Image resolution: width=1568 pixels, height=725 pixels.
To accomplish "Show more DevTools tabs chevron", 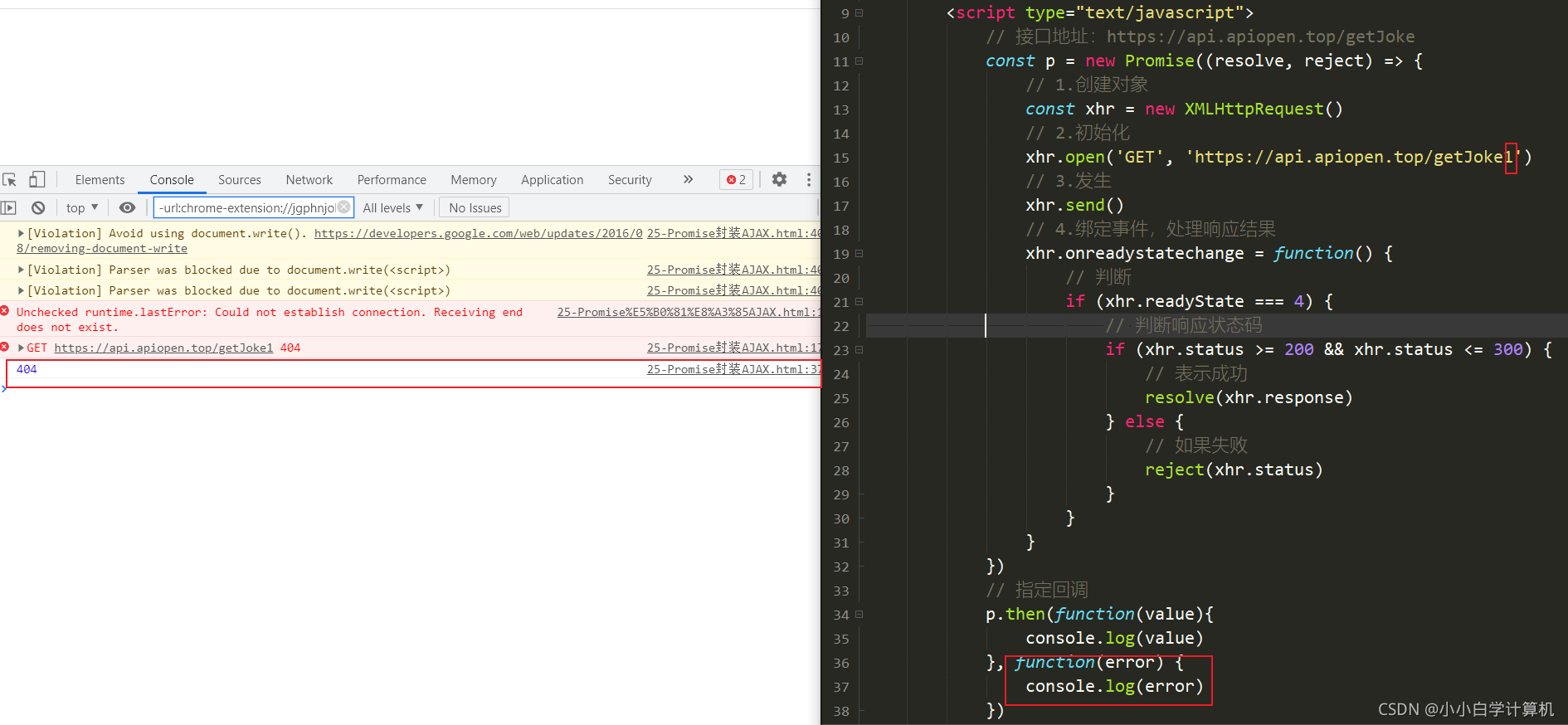I will [x=688, y=179].
